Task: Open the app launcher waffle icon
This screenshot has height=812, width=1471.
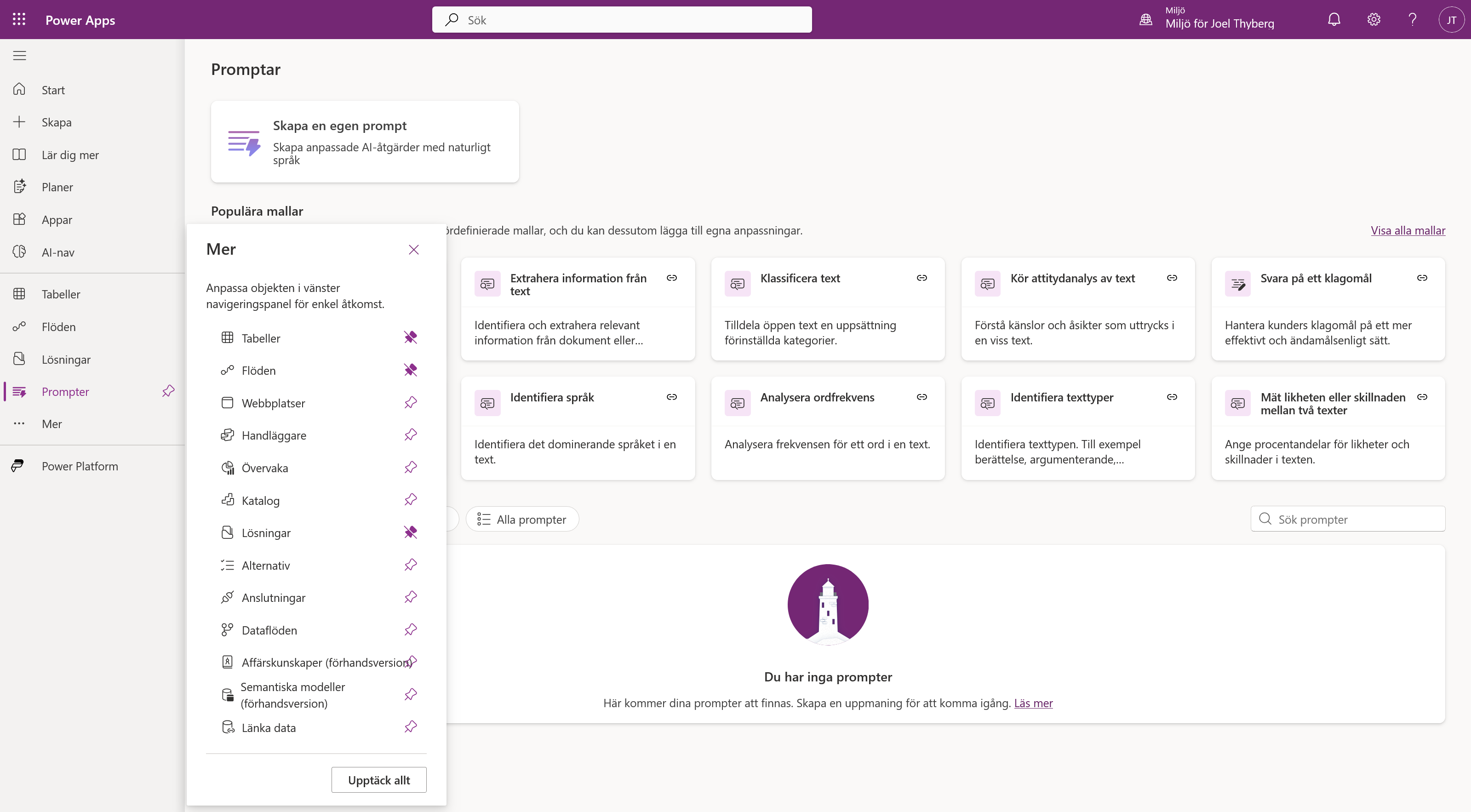Action: click(x=19, y=19)
